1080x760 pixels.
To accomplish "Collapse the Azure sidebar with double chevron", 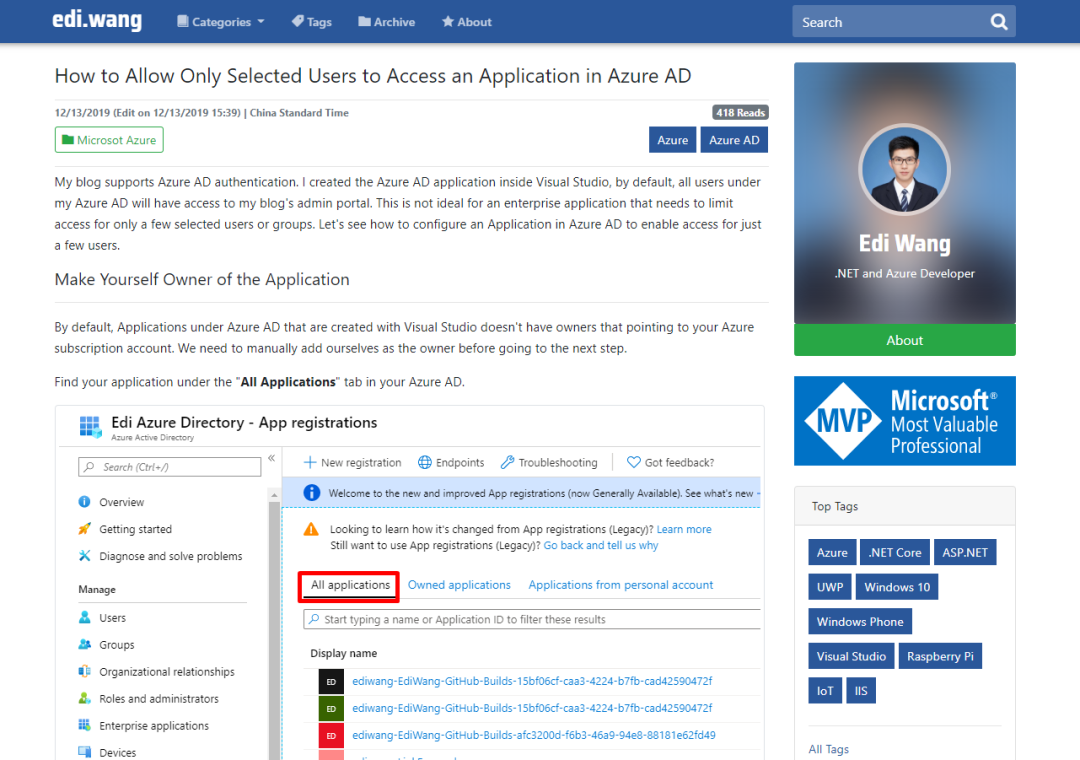I will tap(271, 458).
